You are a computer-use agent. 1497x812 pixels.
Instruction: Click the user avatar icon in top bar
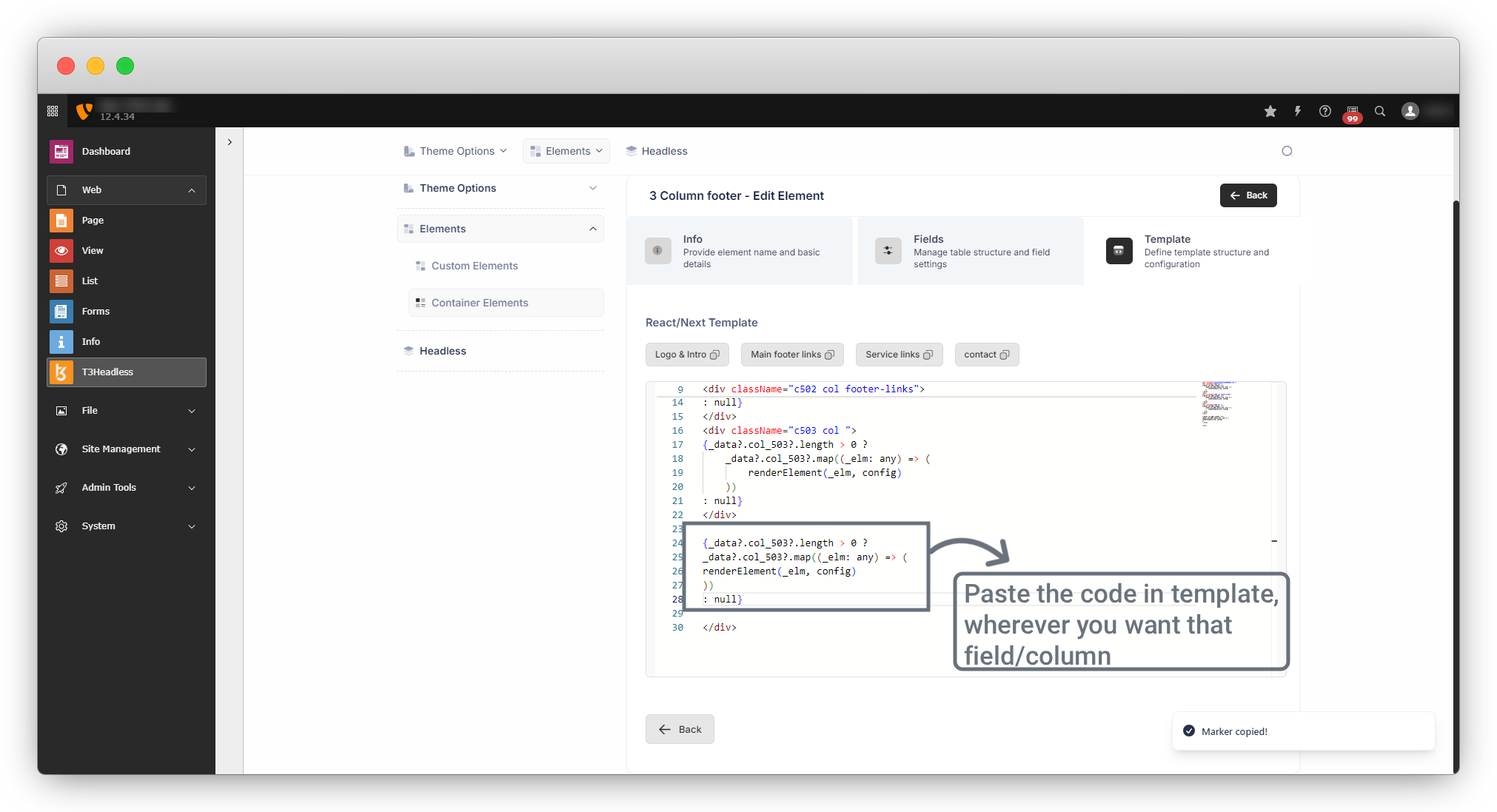tap(1410, 111)
